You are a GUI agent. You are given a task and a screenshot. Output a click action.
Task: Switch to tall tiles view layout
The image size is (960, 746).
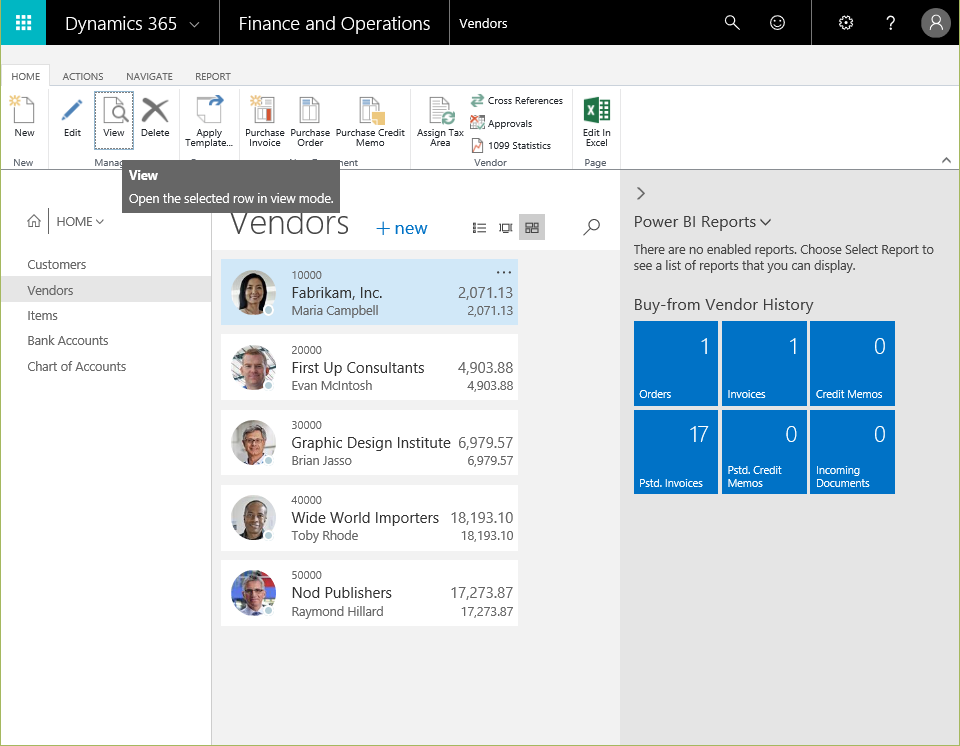point(506,228)
